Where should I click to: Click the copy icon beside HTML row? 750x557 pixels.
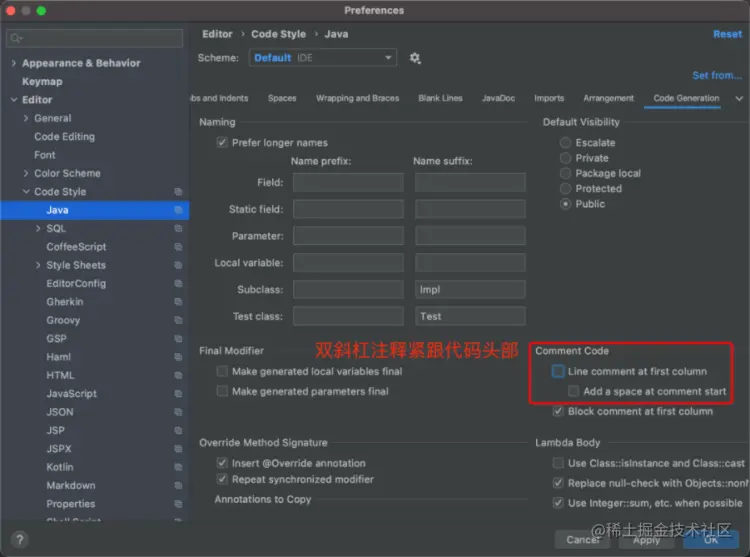tap(178, 375)
